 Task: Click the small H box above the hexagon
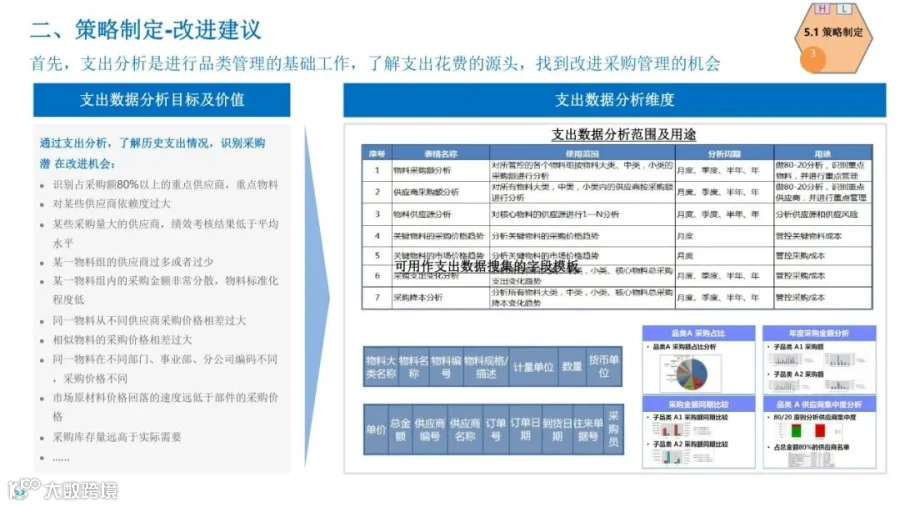[823, 9]
